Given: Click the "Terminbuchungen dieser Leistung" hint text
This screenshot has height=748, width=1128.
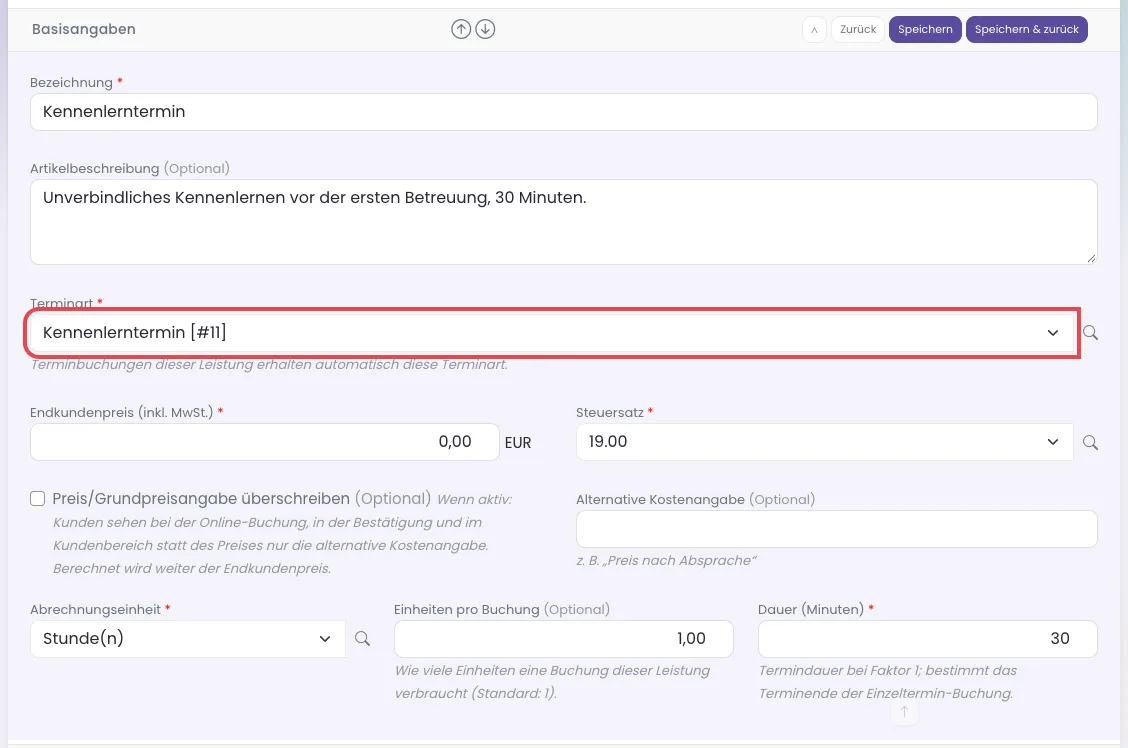Looking at the screenshot, I should coord(269,365).
